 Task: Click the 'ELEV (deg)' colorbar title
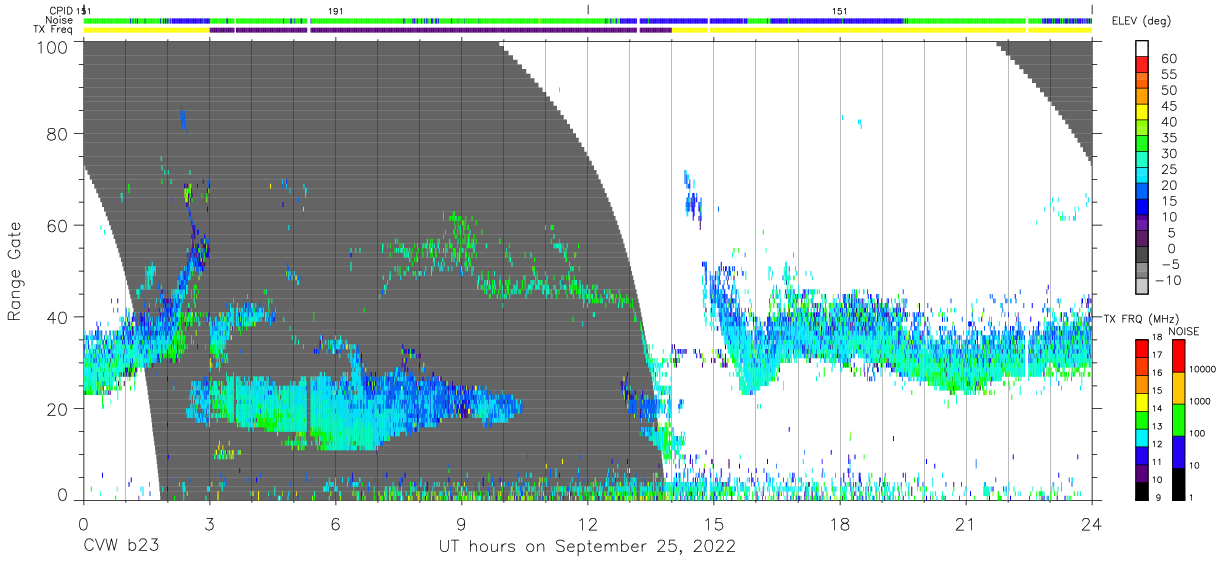point(1142,21)
